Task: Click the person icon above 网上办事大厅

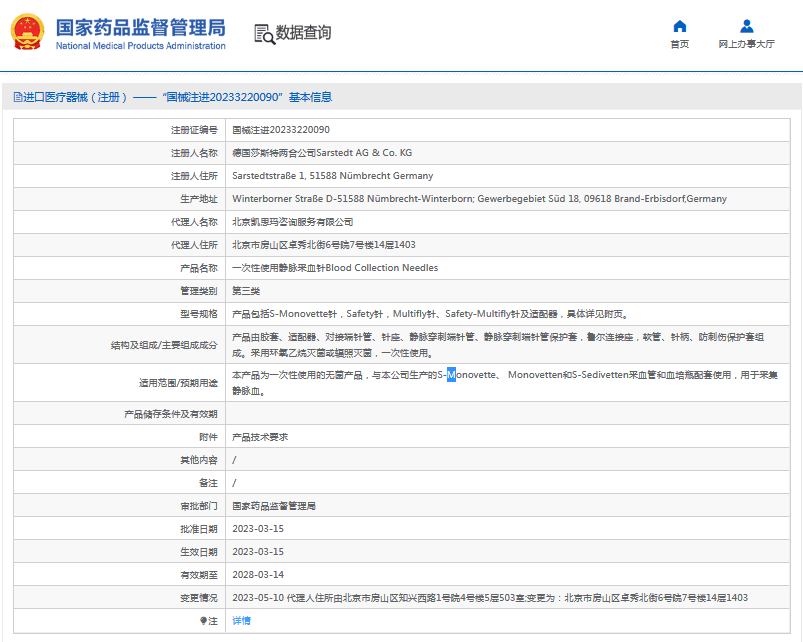Action: (746, 26)
